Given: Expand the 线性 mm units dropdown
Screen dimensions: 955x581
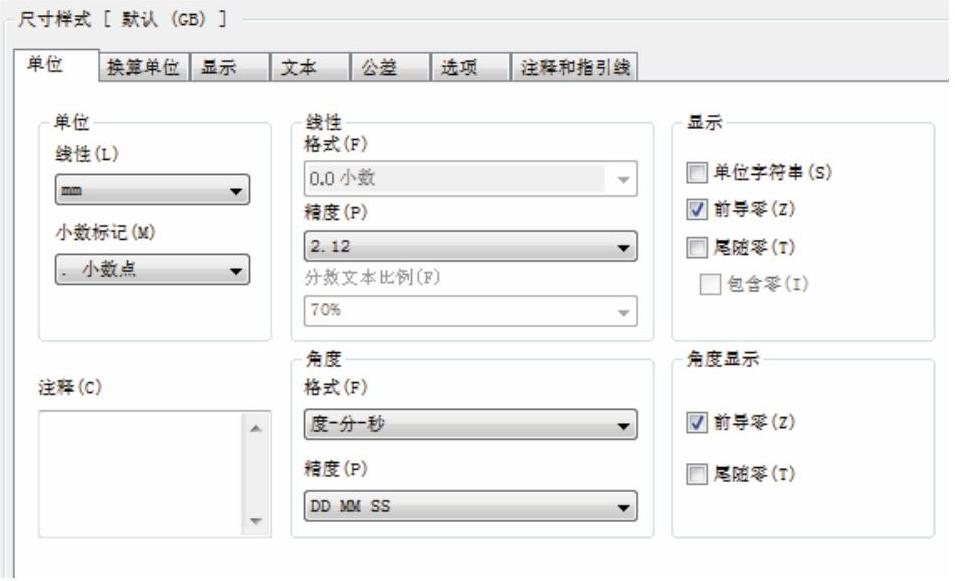Looking at the screenshot, I should (x=152, y=190).
